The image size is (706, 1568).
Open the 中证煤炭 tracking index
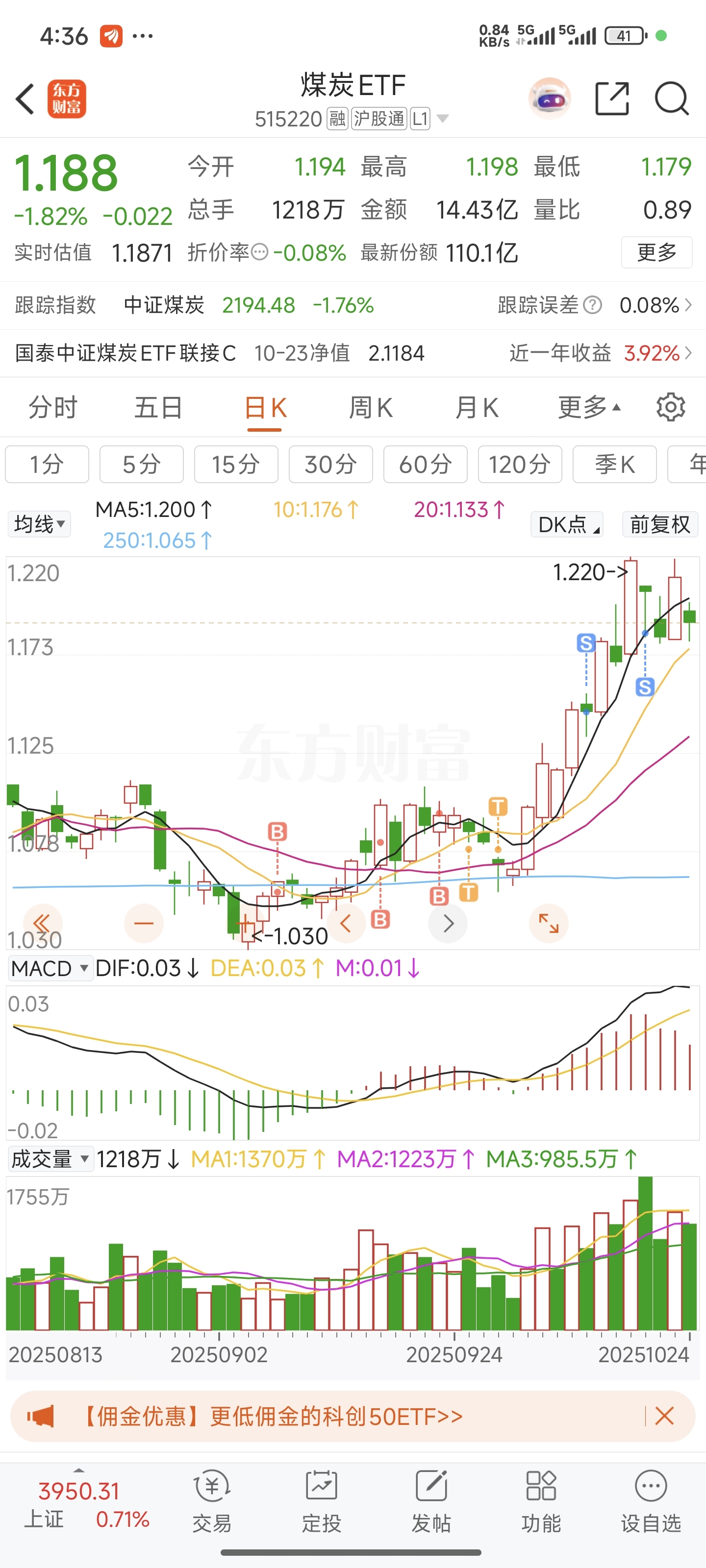(x=164, y=305)
